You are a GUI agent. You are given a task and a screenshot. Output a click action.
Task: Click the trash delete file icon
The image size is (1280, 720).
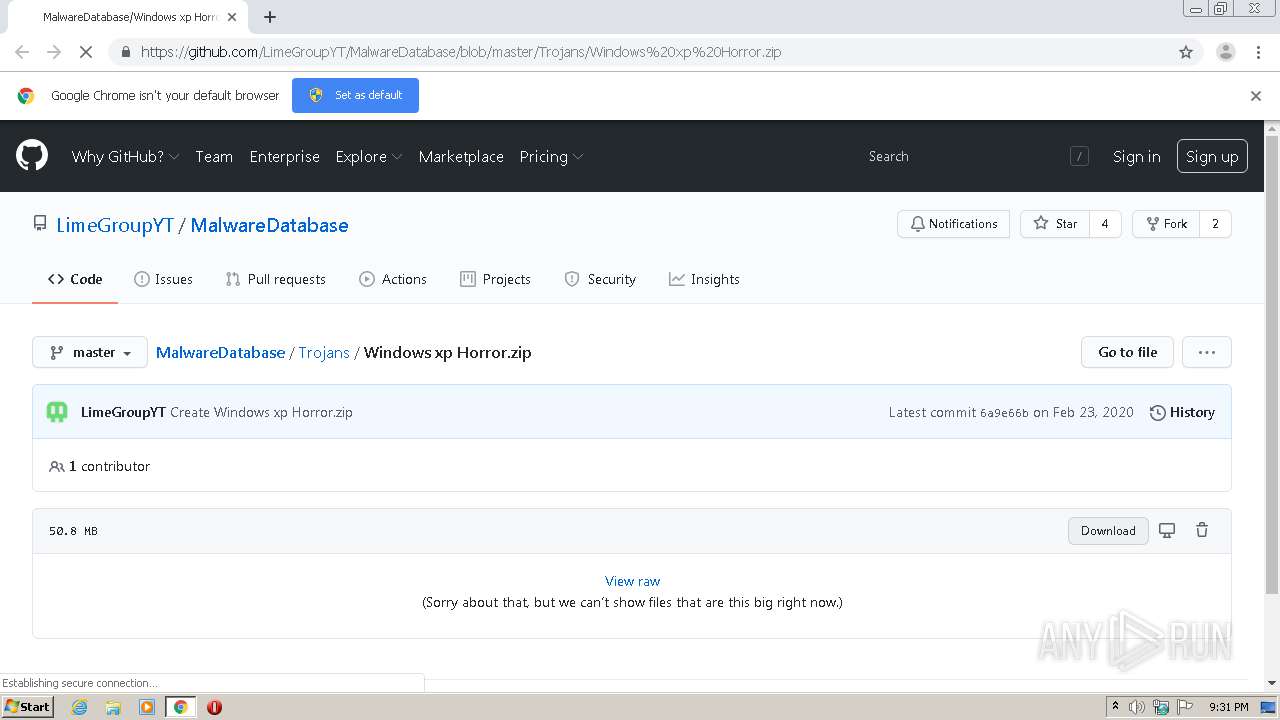point(1202,530)
